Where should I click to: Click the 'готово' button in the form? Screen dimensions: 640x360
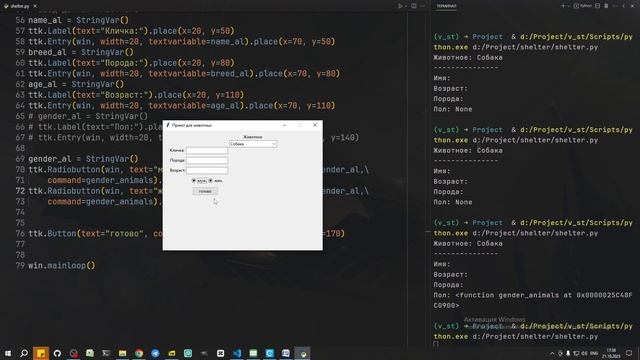coord(205,191)
